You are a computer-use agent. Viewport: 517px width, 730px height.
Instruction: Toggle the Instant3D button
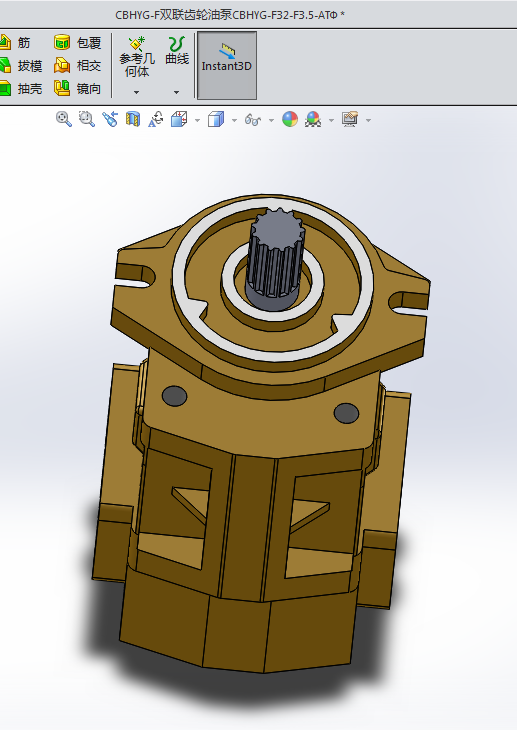click(x=227, y=66)
